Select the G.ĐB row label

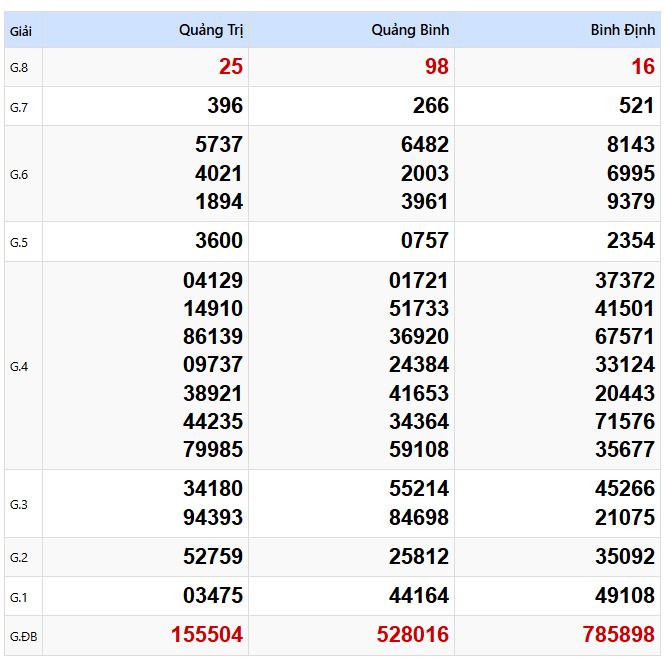pos(24,637)
